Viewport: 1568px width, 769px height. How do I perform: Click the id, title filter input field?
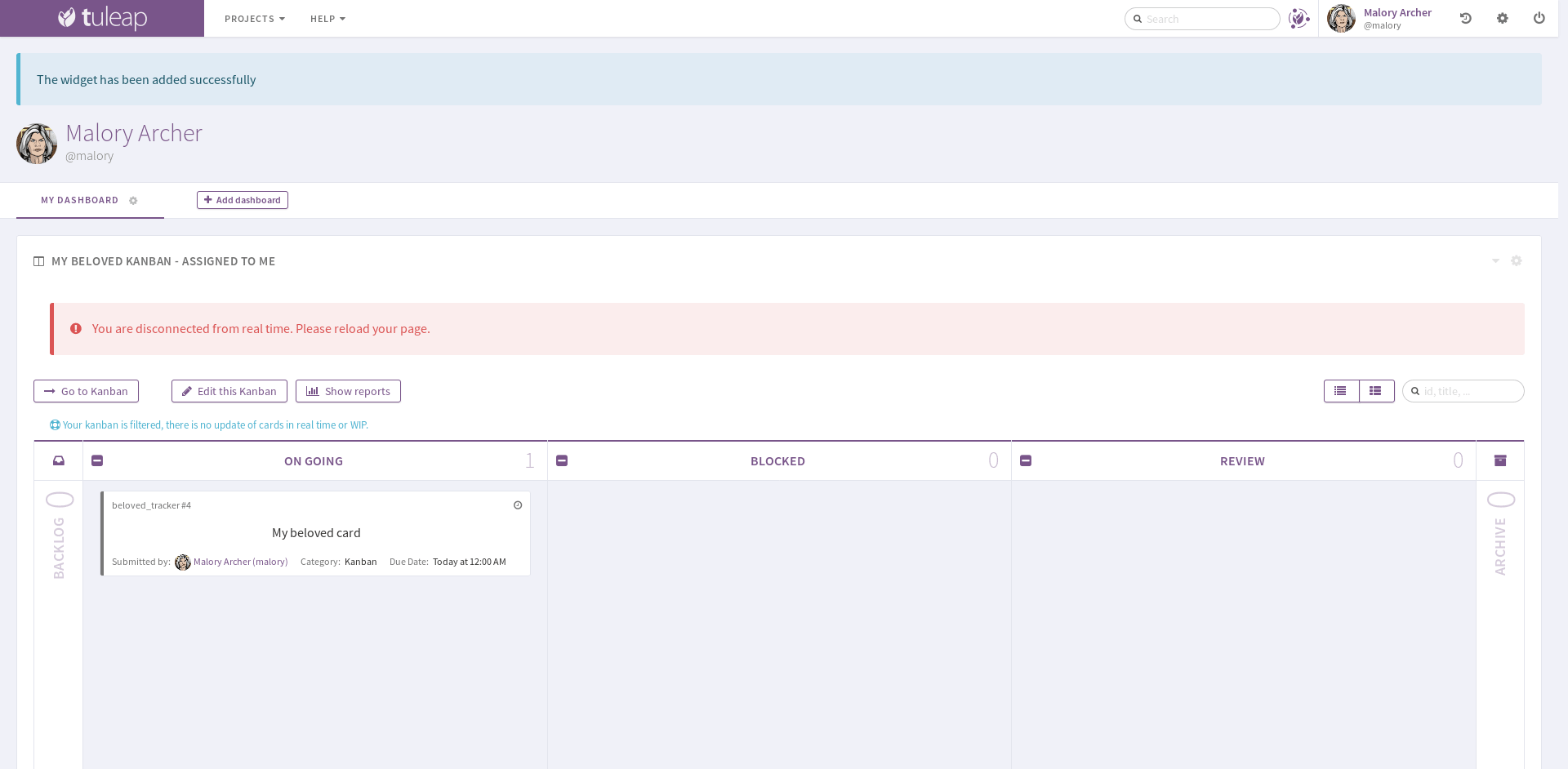(x=1463, y=391)
